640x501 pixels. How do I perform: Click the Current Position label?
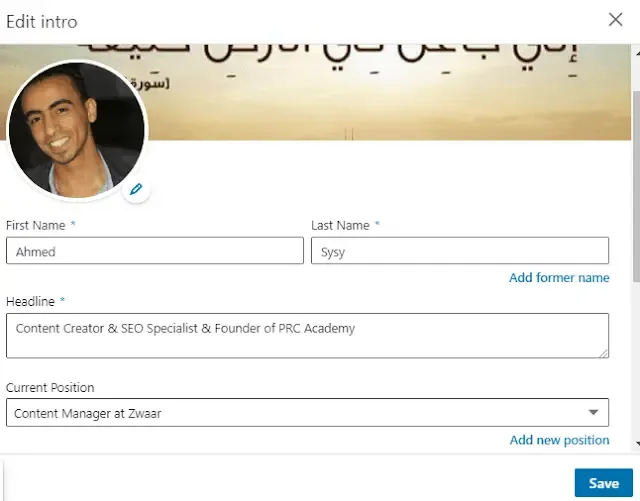click(50, 387)
